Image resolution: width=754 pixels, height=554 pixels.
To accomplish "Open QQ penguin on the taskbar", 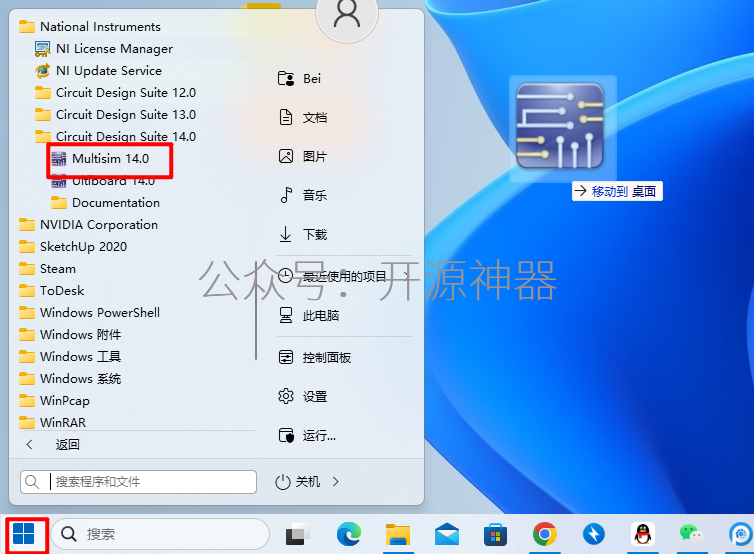I will [643, 534].
